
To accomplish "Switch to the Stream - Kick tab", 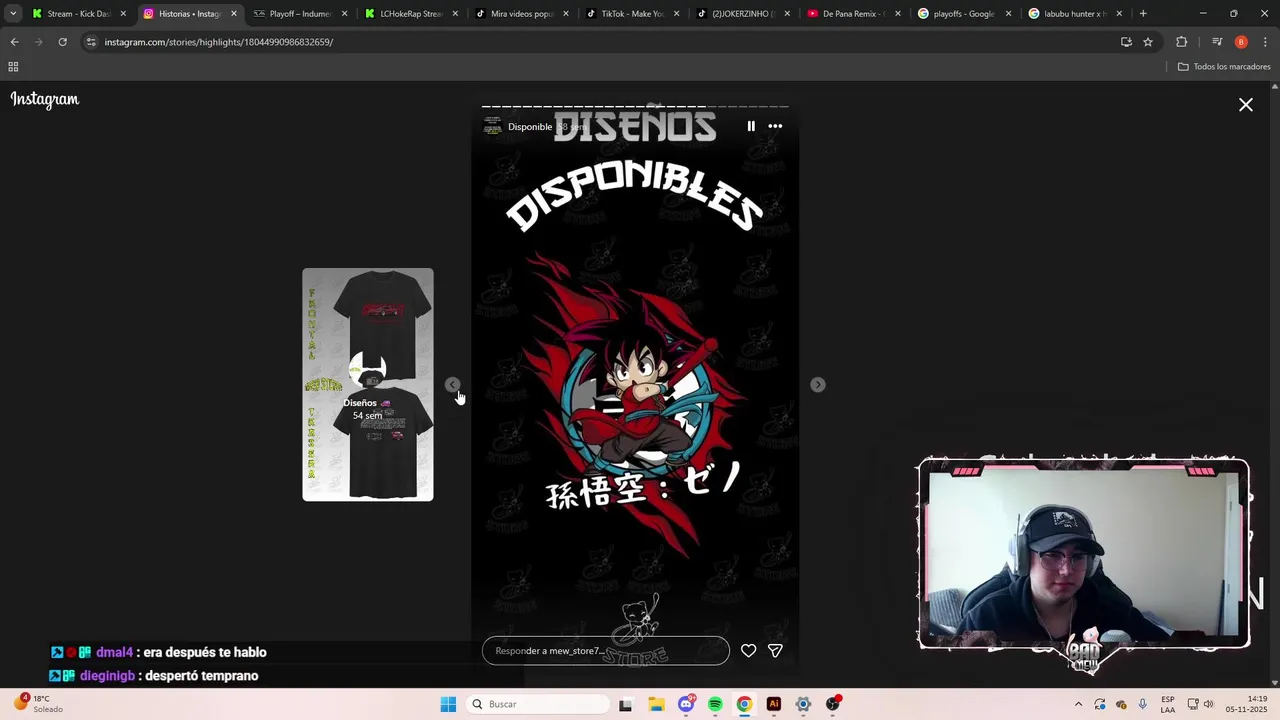I will click(78, 14).
